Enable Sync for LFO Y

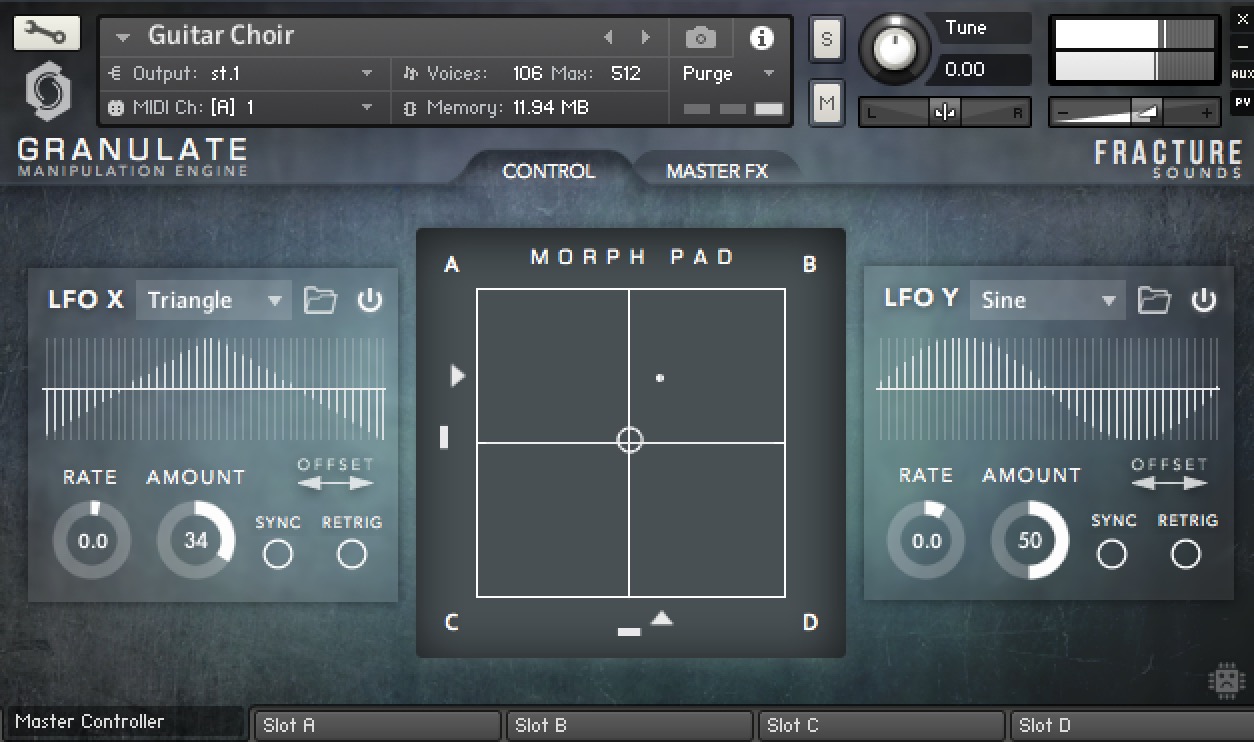[x=1111, y=552]
